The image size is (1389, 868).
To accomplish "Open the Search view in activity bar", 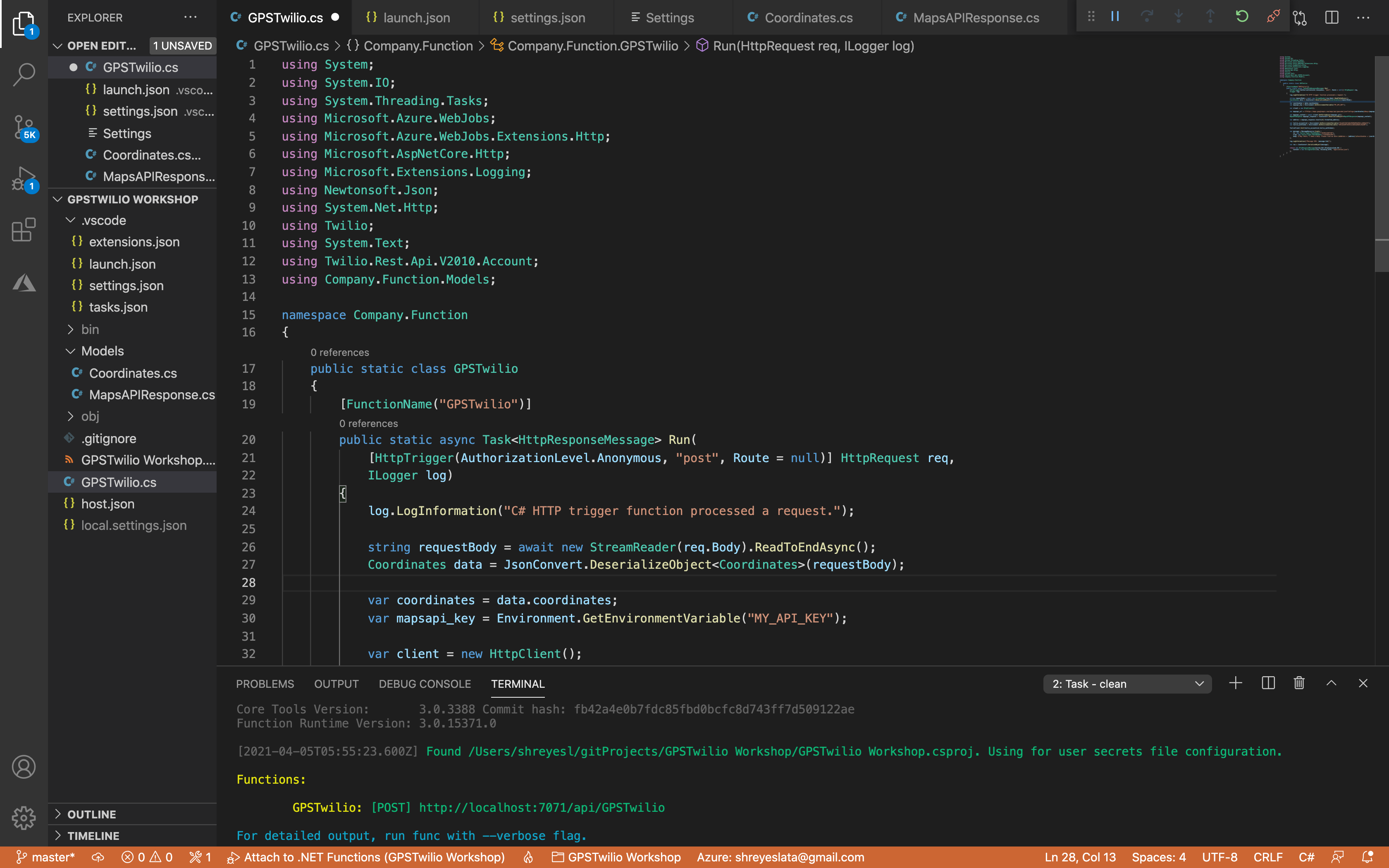I will 24,74.
